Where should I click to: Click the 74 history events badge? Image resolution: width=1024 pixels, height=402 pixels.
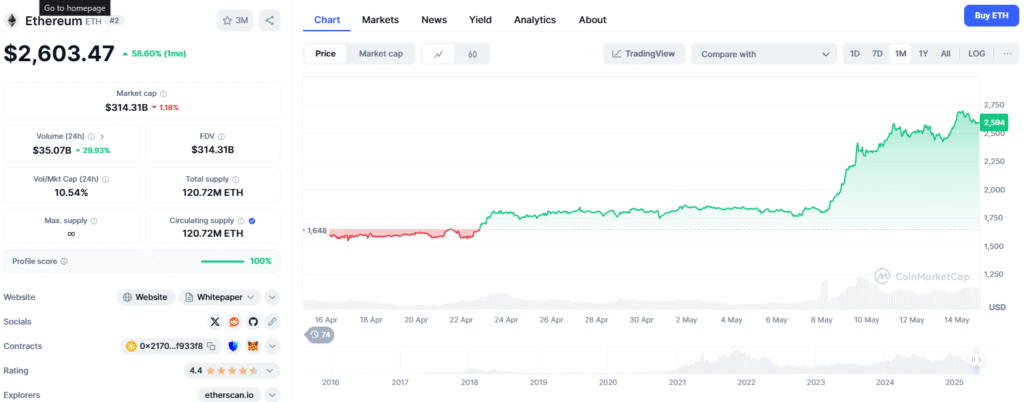[x=319, y=334]
